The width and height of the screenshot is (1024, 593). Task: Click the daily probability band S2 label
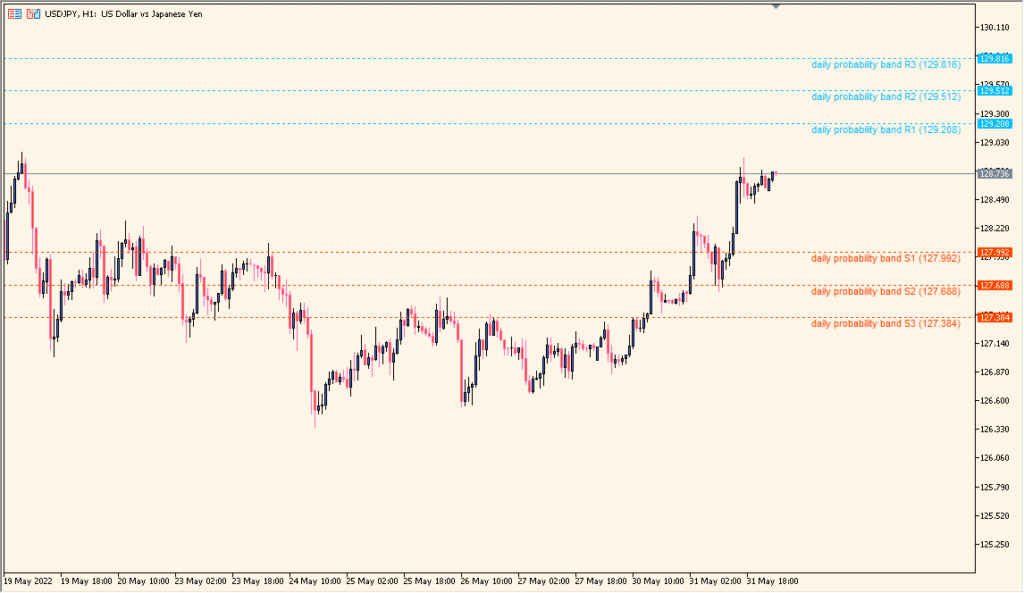885,292
